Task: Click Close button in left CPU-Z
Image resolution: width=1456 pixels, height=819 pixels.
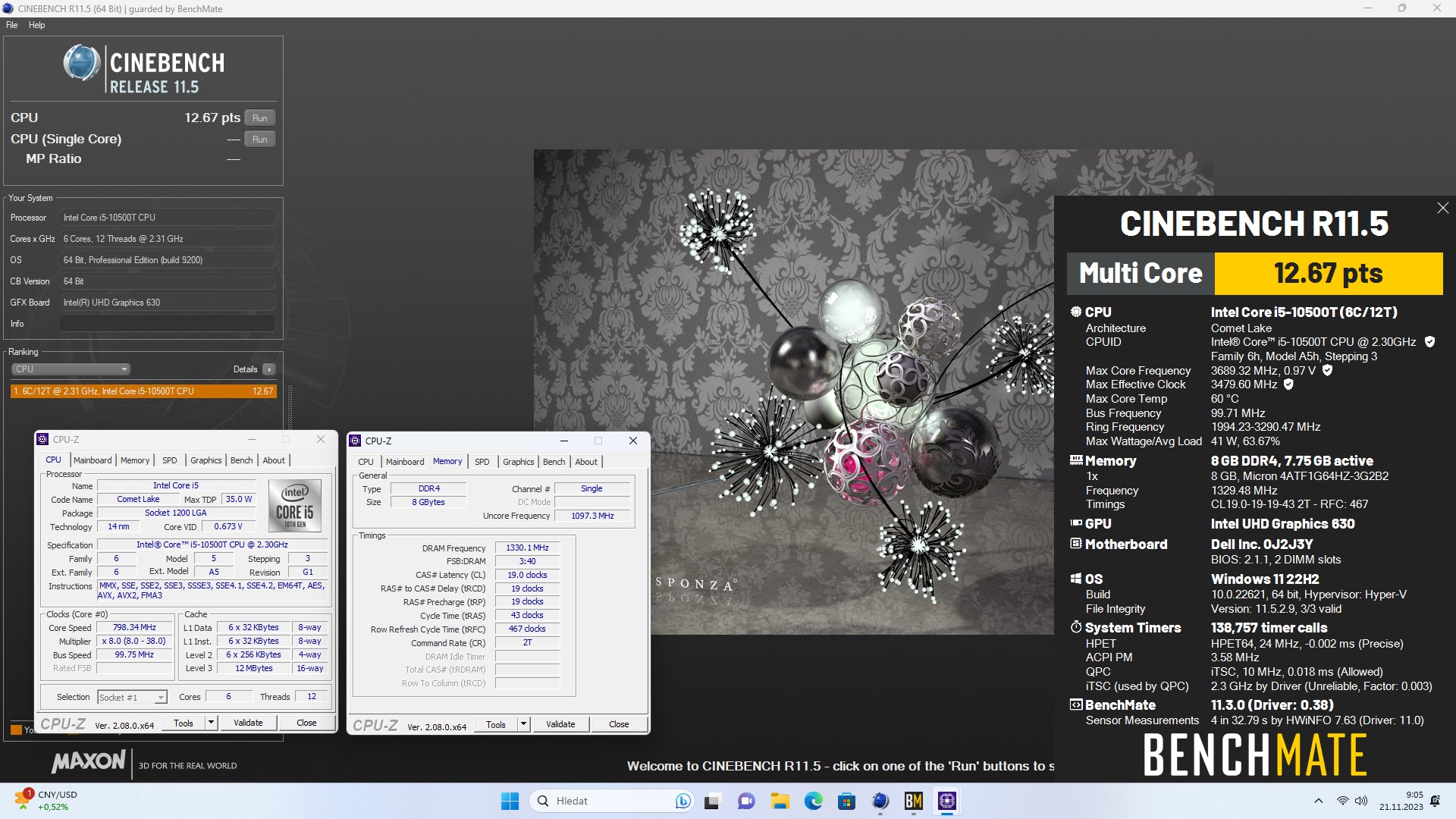Action: tap(306, 723)
